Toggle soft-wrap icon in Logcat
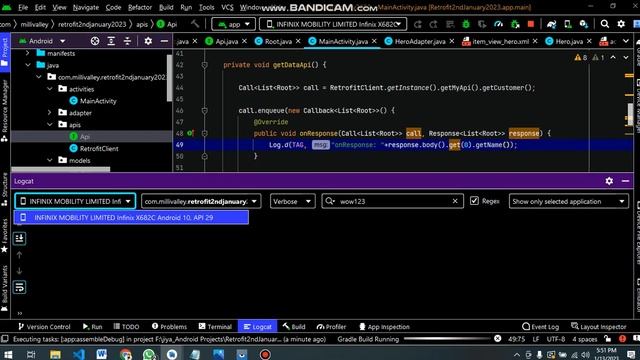The width and height of the screenshot is (640, 360). click(x=19, y=287)
